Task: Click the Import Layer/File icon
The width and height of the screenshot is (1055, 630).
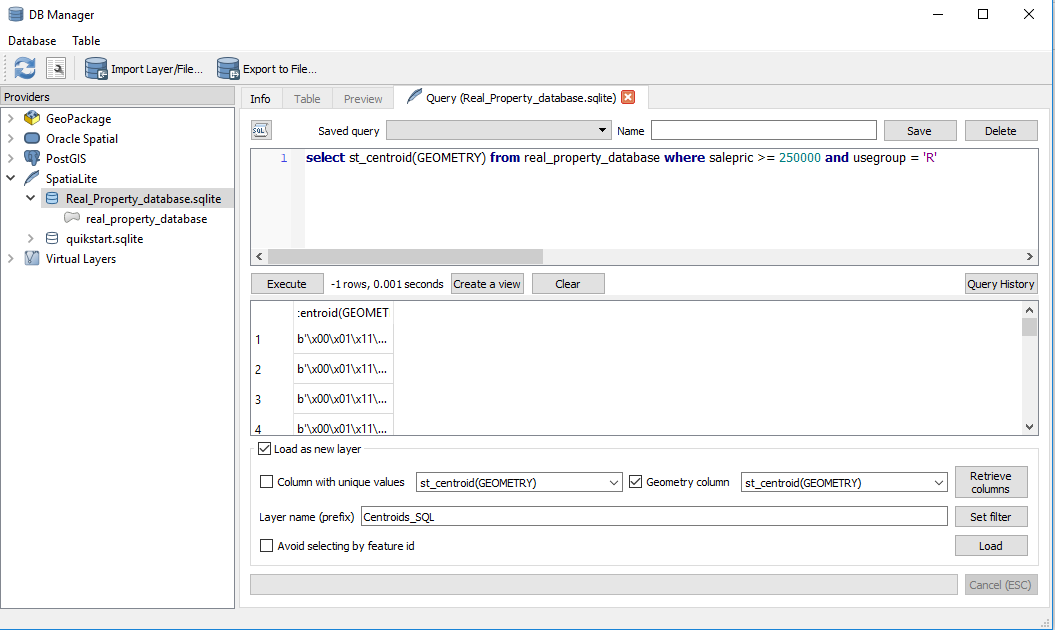Action: pos(96,69)
